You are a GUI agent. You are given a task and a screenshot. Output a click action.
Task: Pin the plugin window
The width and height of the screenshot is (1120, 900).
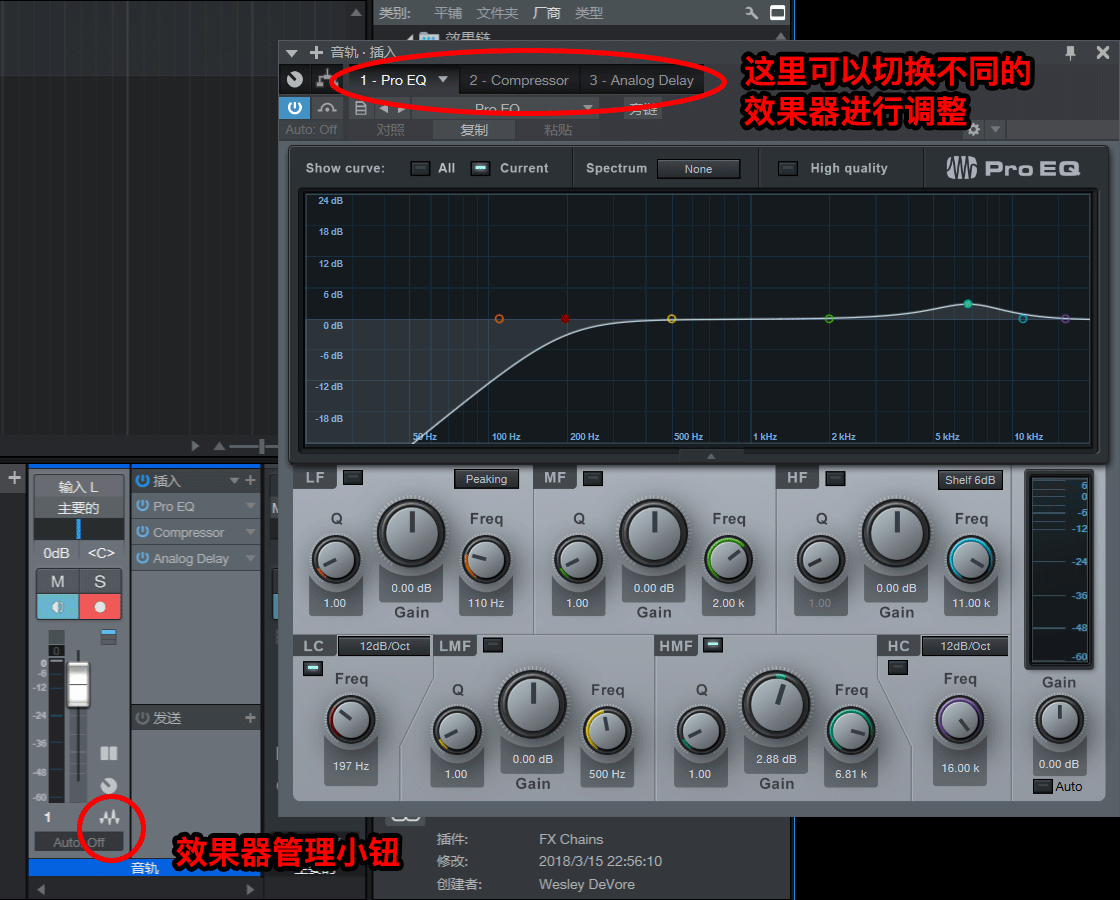[1070, 53]
